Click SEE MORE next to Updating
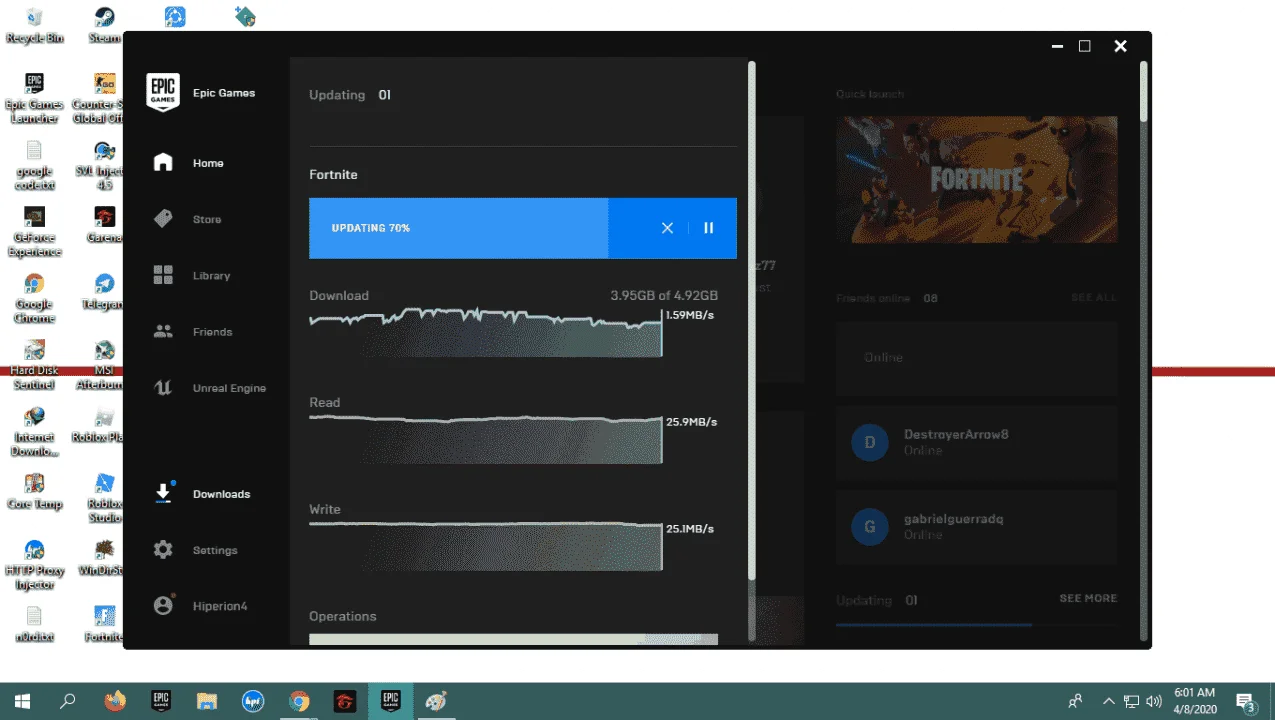This screenshot has width=1275, height=720. pyautogui.click(x=1088, y=598)
